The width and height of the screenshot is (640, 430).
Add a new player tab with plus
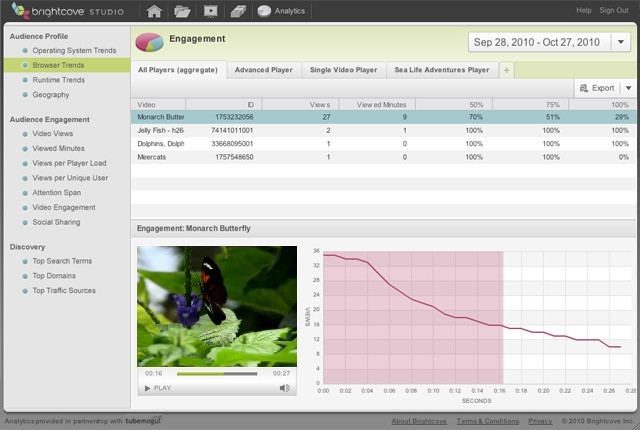pos(507,70)
